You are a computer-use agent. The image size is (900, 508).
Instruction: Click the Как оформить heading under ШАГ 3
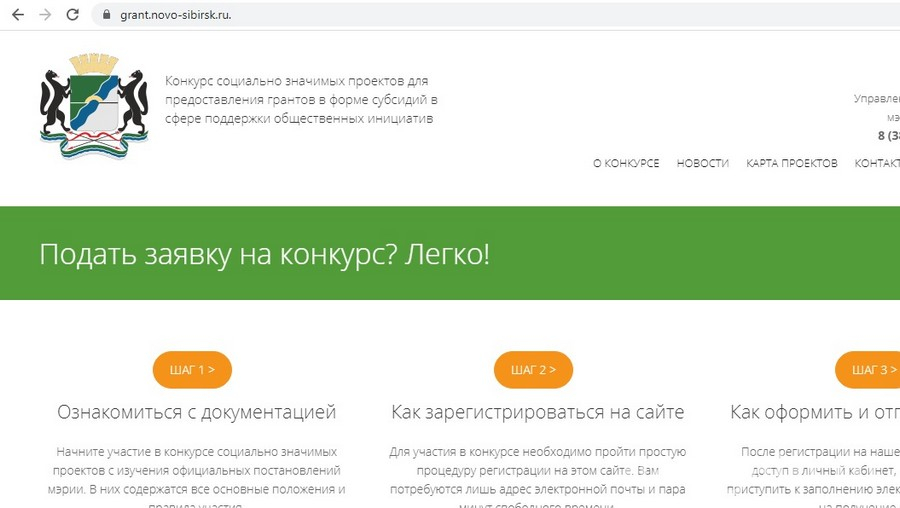coord(813,412)
